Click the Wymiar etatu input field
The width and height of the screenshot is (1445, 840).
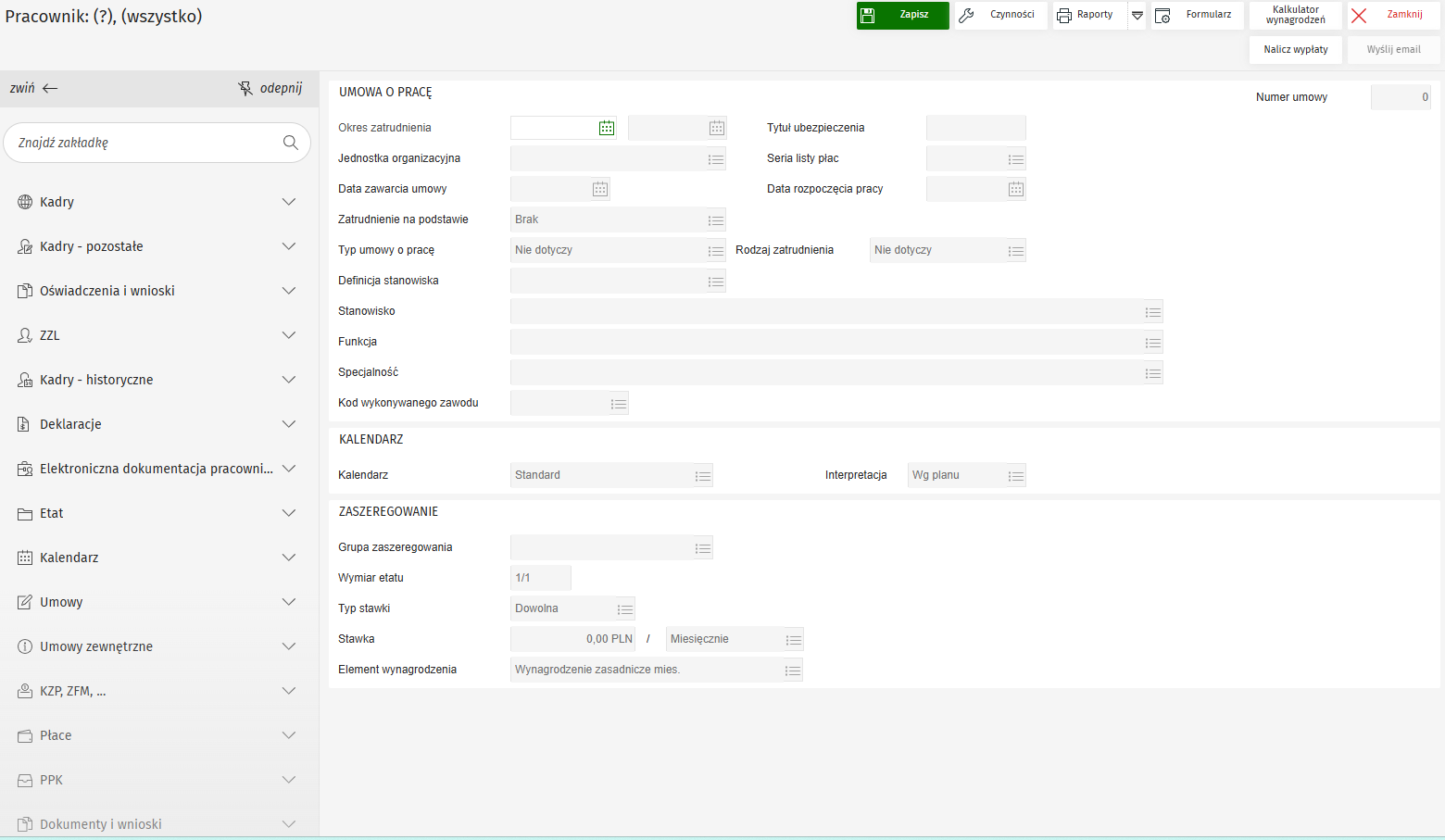[x=540, y=578]
